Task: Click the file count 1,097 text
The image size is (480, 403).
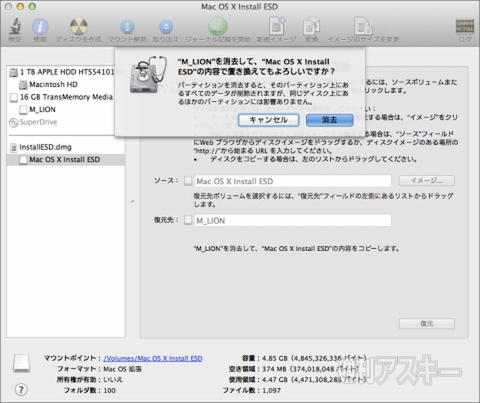Action: [x=271, y=390]
